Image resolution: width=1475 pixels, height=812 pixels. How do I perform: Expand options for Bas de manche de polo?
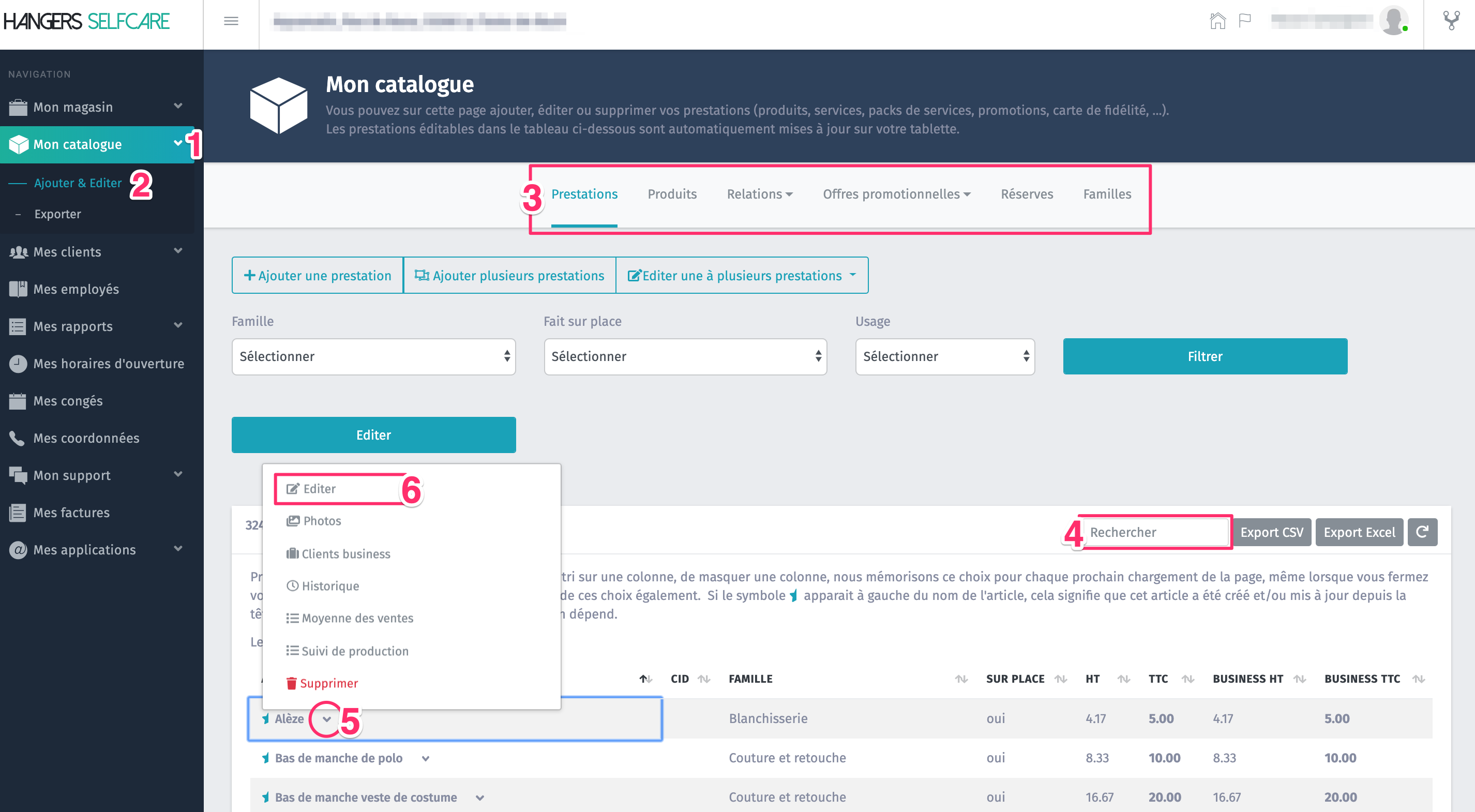click(x=426, y=758)
